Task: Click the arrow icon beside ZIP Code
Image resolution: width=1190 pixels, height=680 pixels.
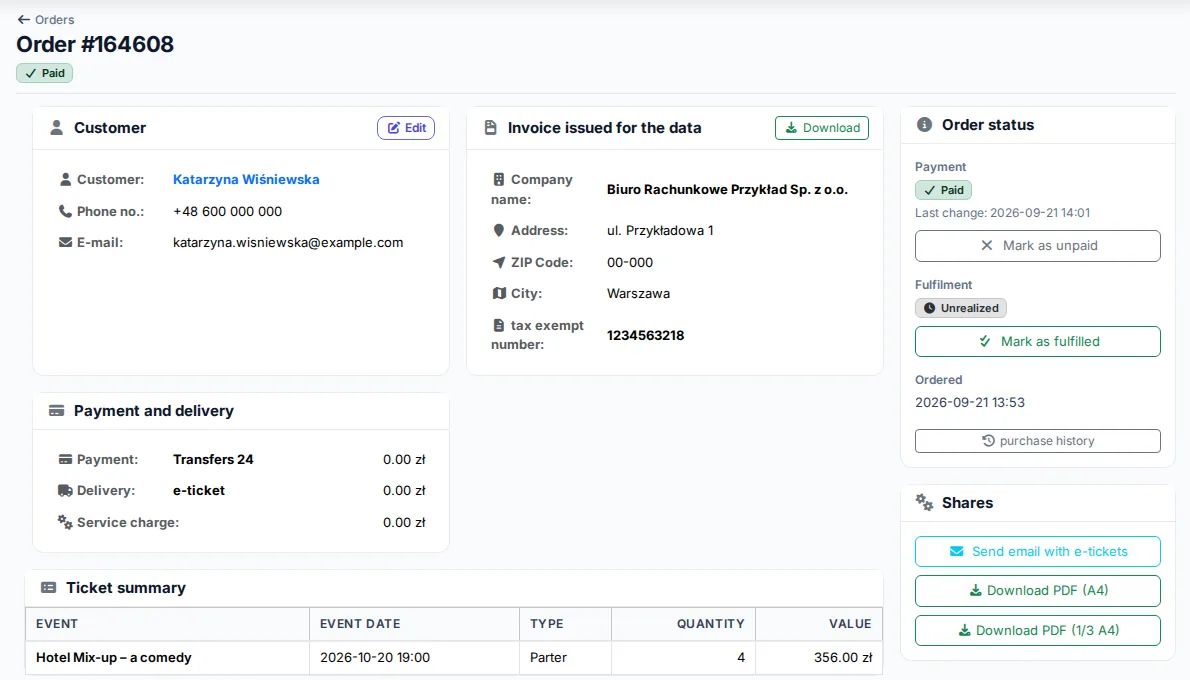Action: coord(499,262)
